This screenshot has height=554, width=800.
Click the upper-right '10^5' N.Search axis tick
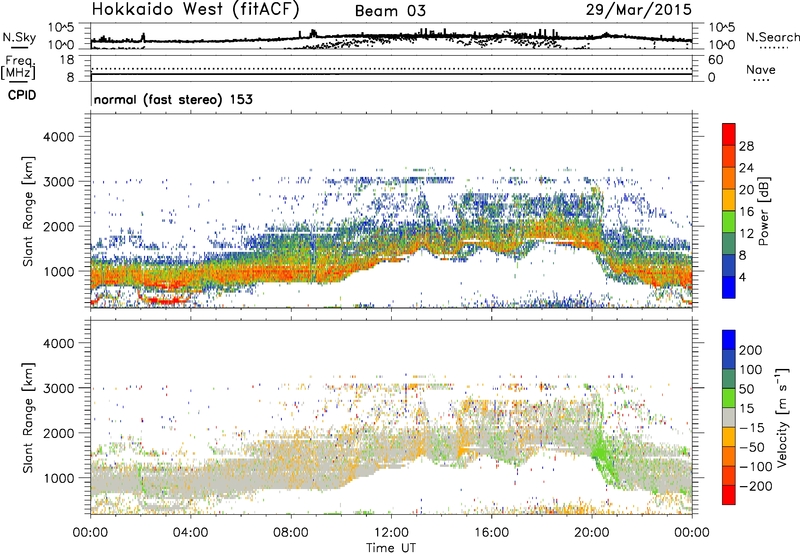(x=721, y=28)
